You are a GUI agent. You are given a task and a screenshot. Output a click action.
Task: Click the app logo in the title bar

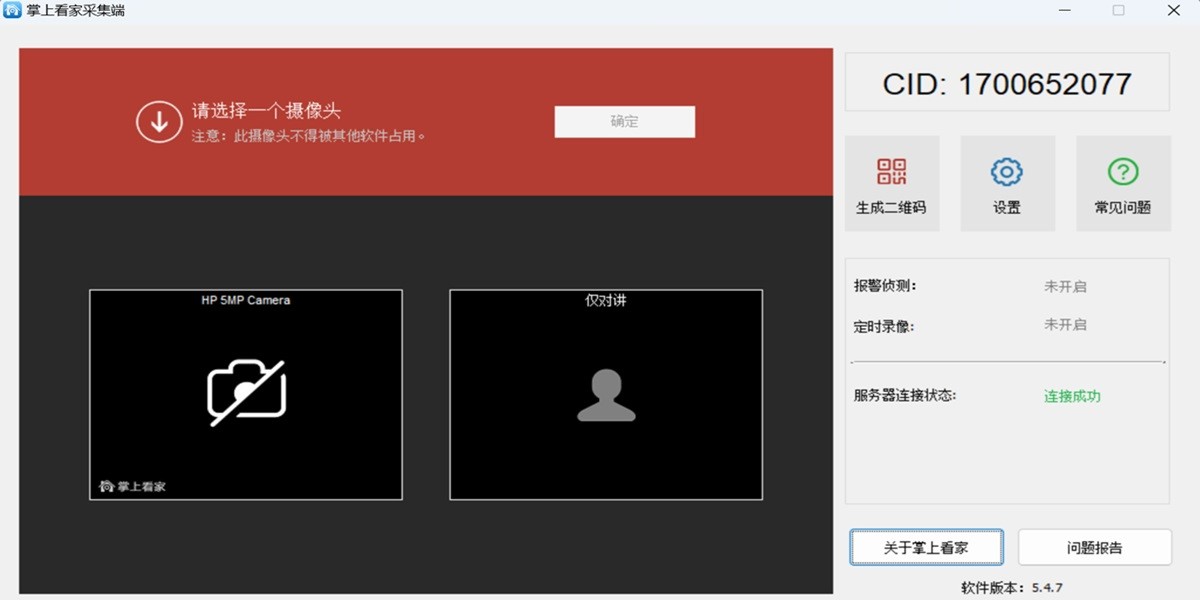coord(14,10)
